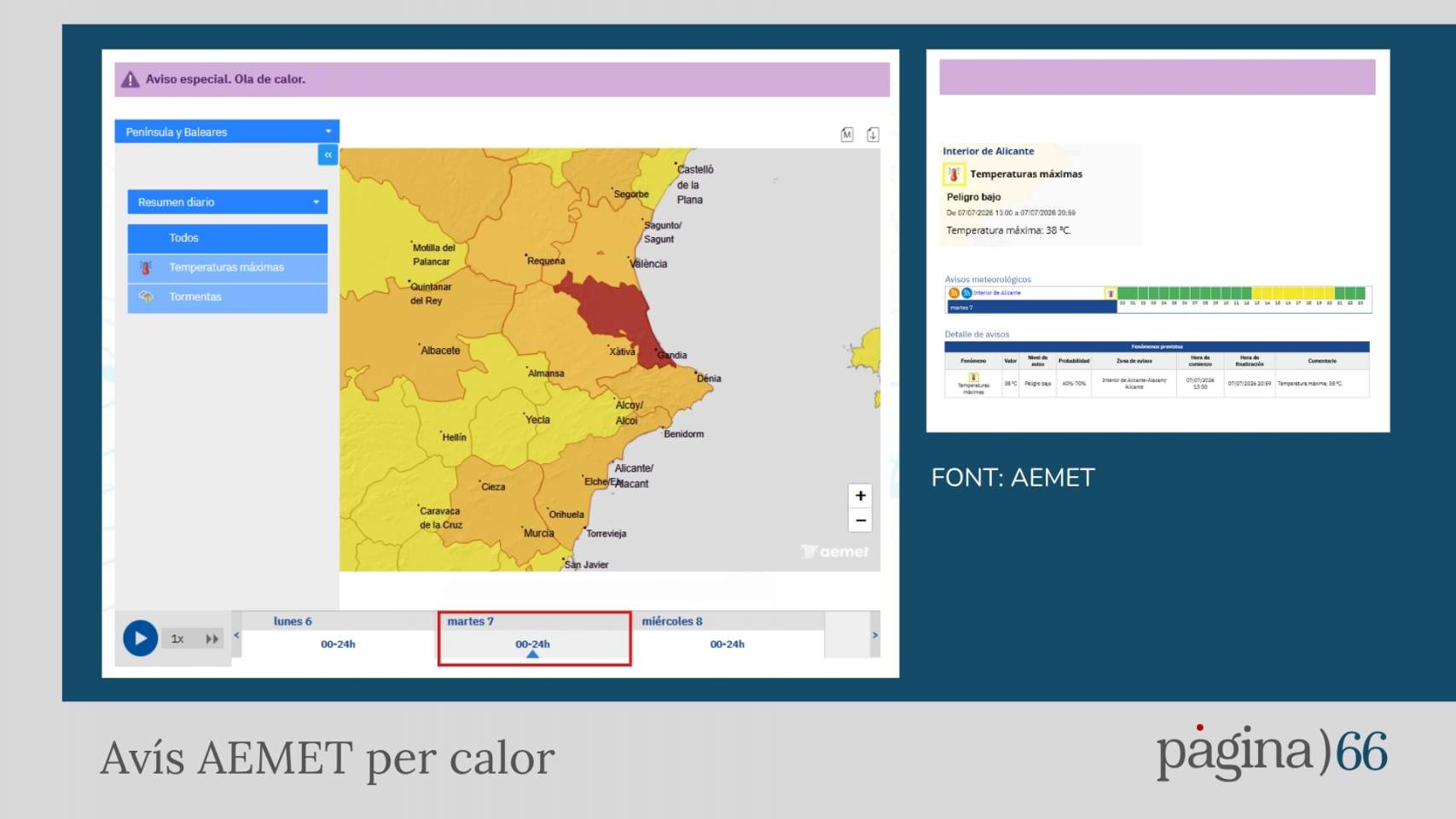1456x819 pixels.
Task: Show later days with right timeline arrow
Action: pyautogui.click(x=874, y=635)
